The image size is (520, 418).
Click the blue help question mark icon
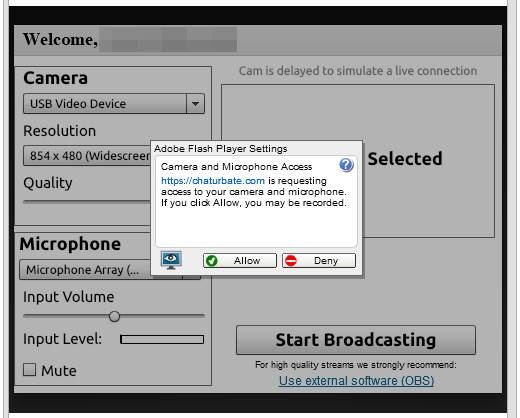coord(346,165)
